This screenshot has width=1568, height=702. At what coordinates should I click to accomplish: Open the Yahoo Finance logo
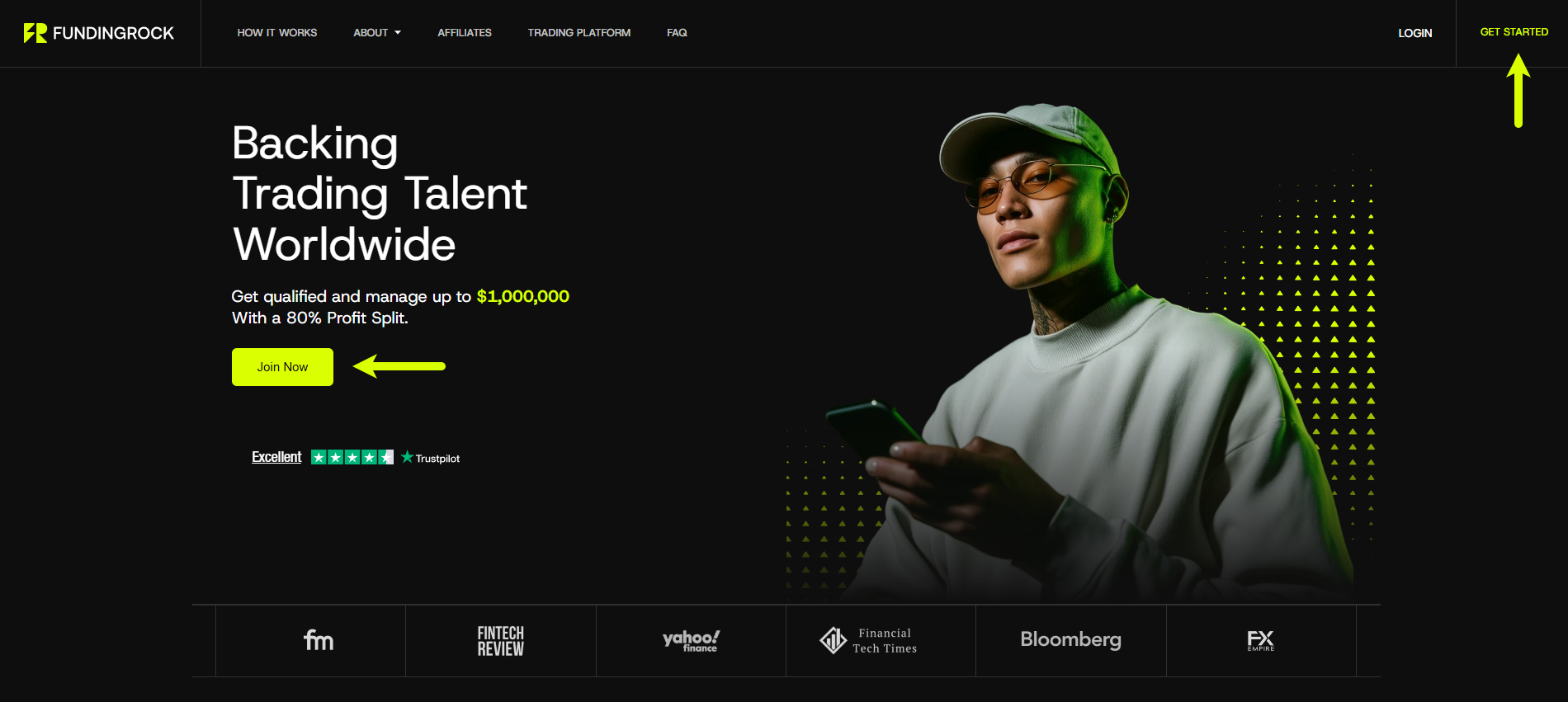[x=691, y=641]
